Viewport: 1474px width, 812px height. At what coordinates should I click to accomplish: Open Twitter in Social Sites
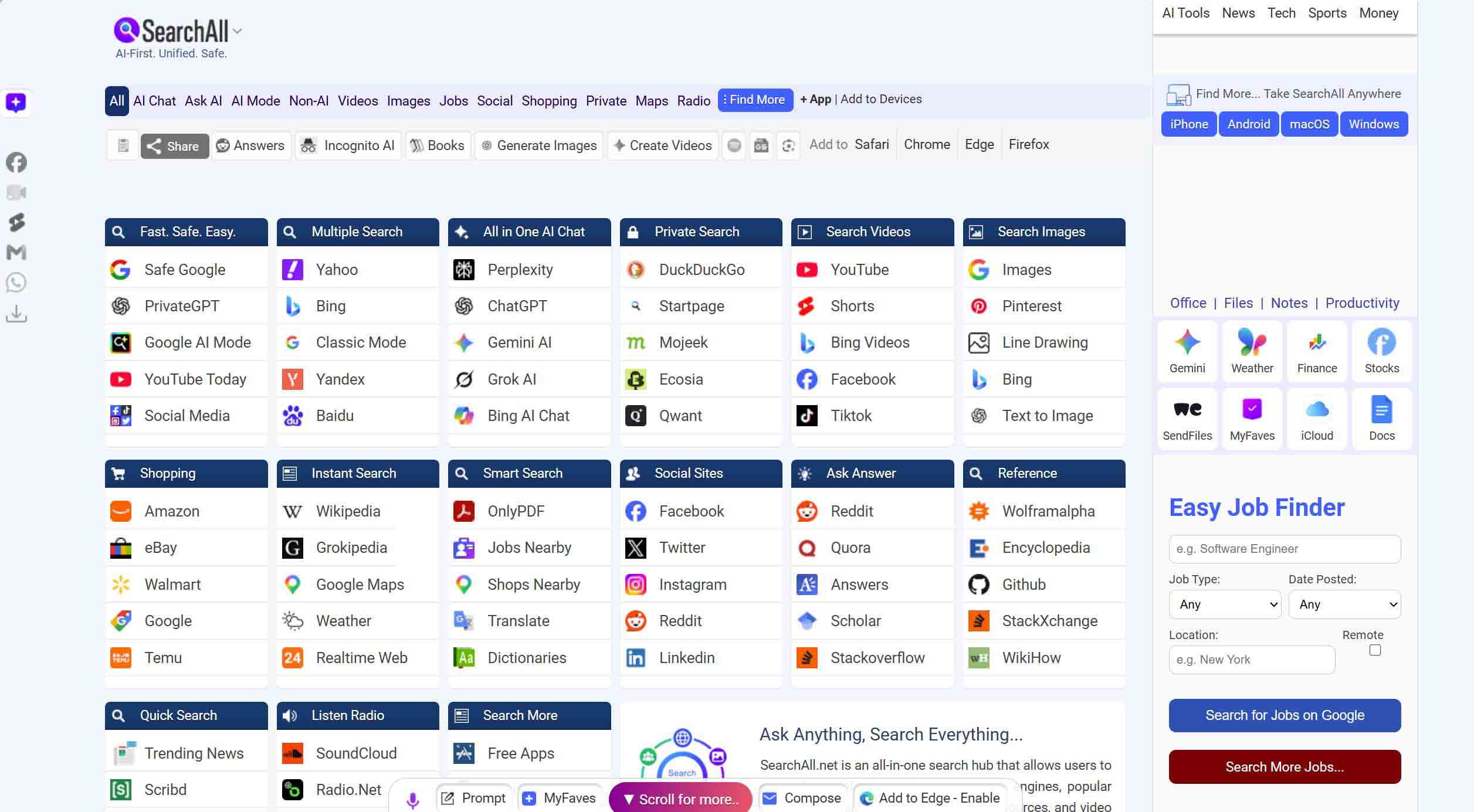pos(701,548)
